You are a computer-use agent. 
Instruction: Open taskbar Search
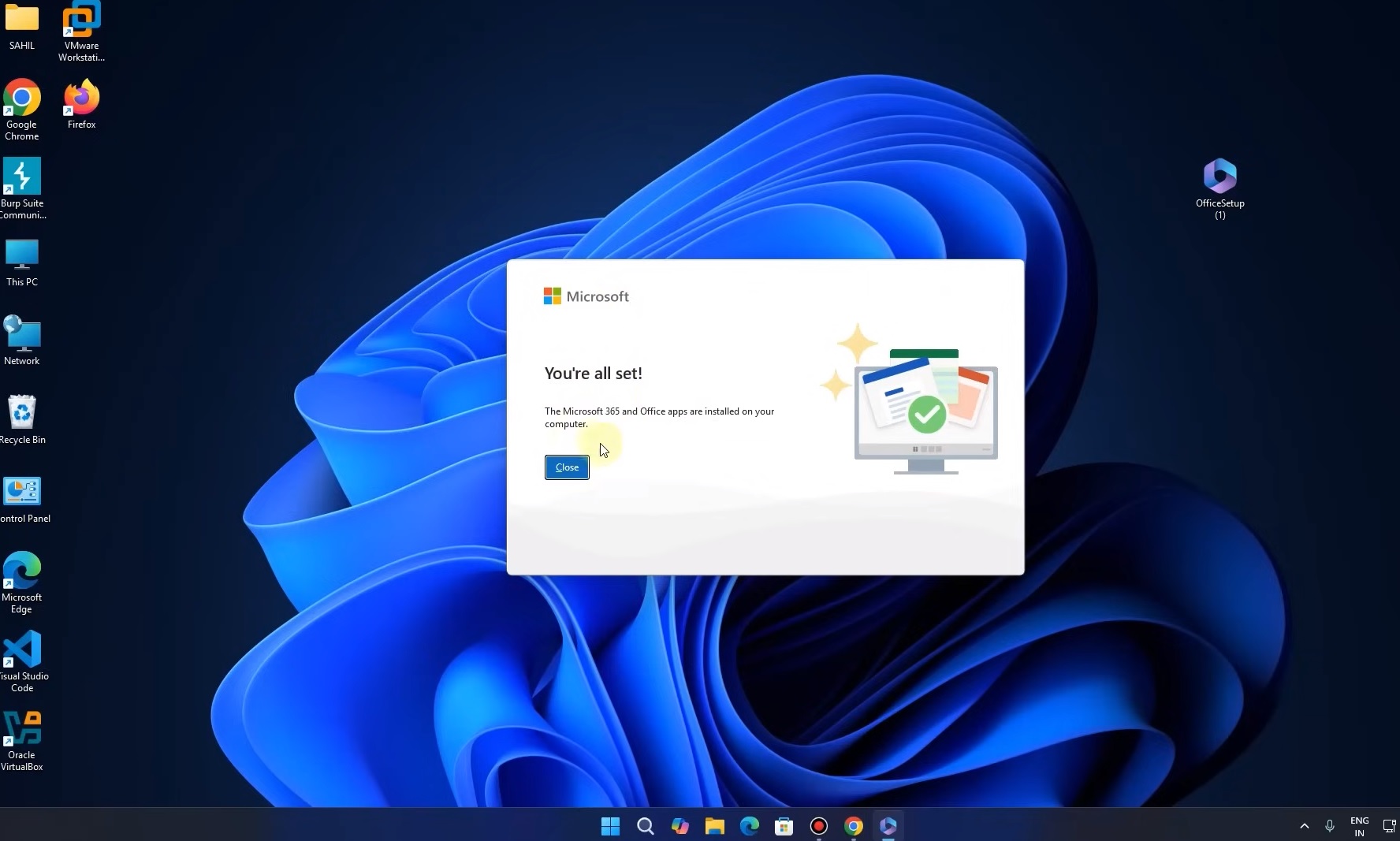coord(645,826)
